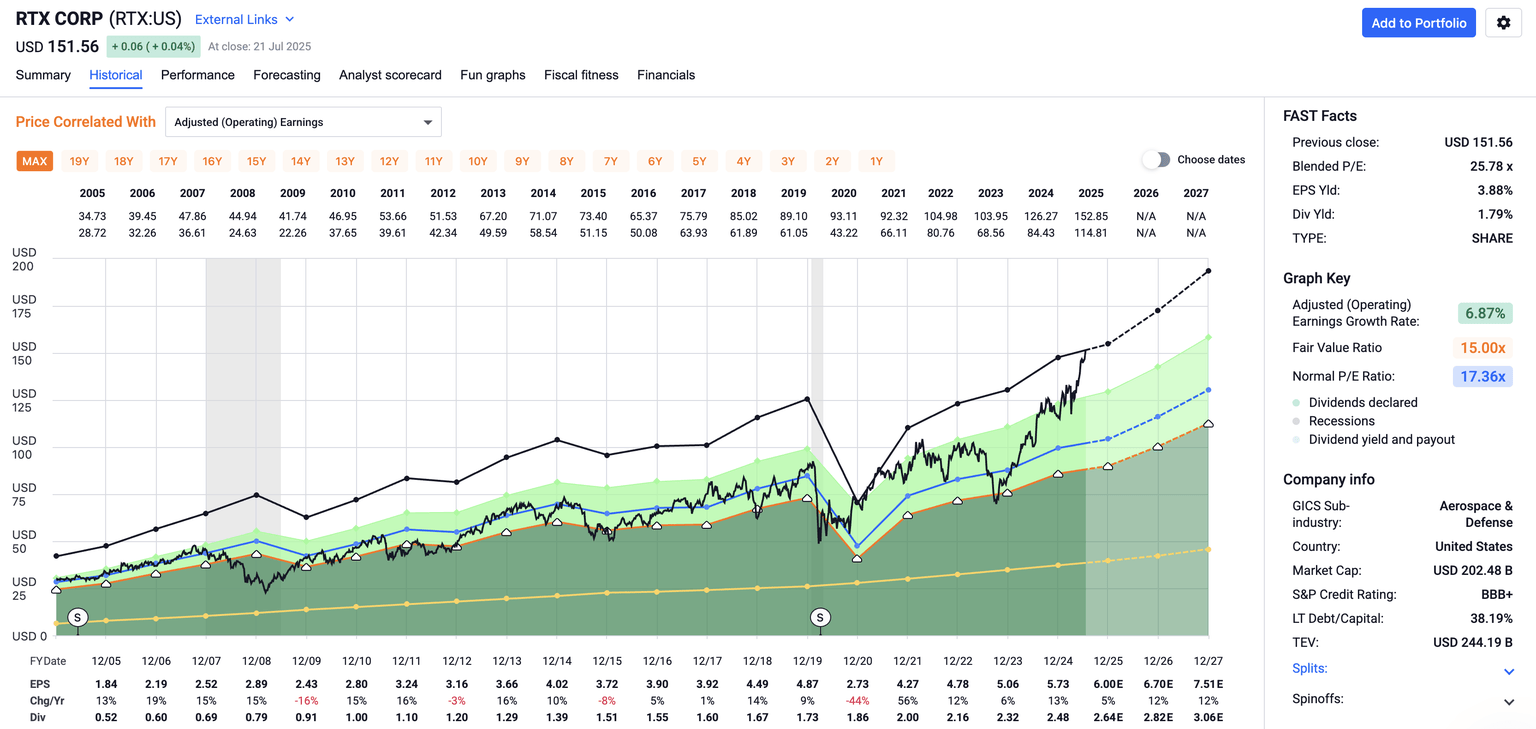Click the Add to Portfolio button
The width and height of the screenshot is (1536, 729).
1418,23
